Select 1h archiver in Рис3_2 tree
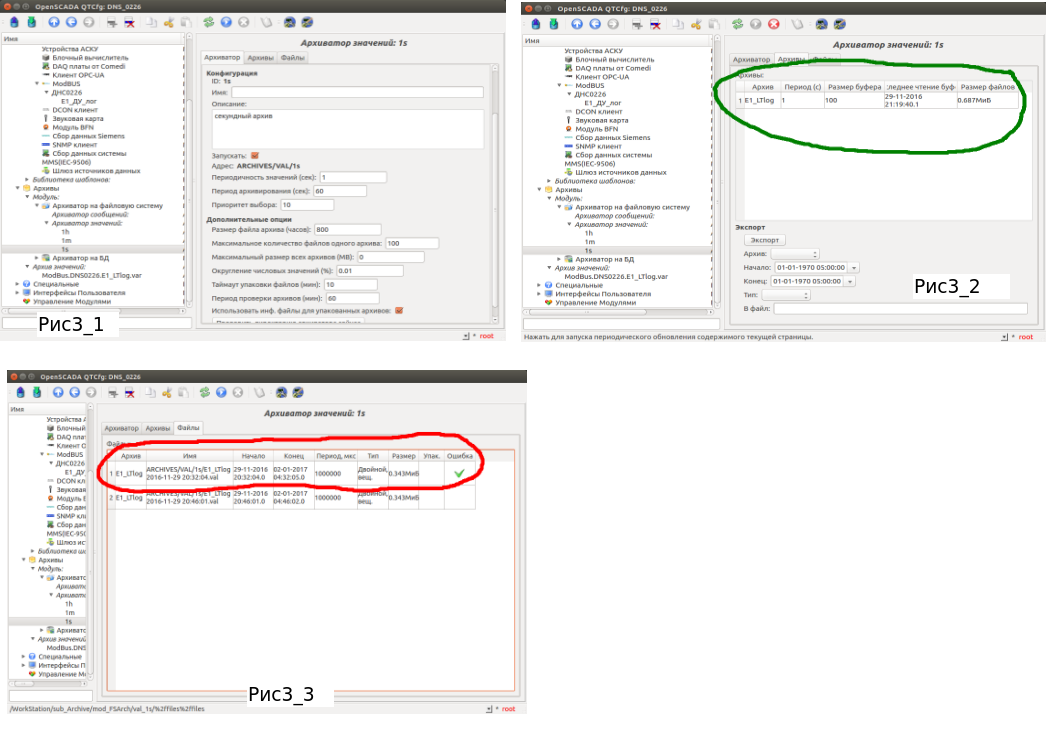 (x=589, y=232)
